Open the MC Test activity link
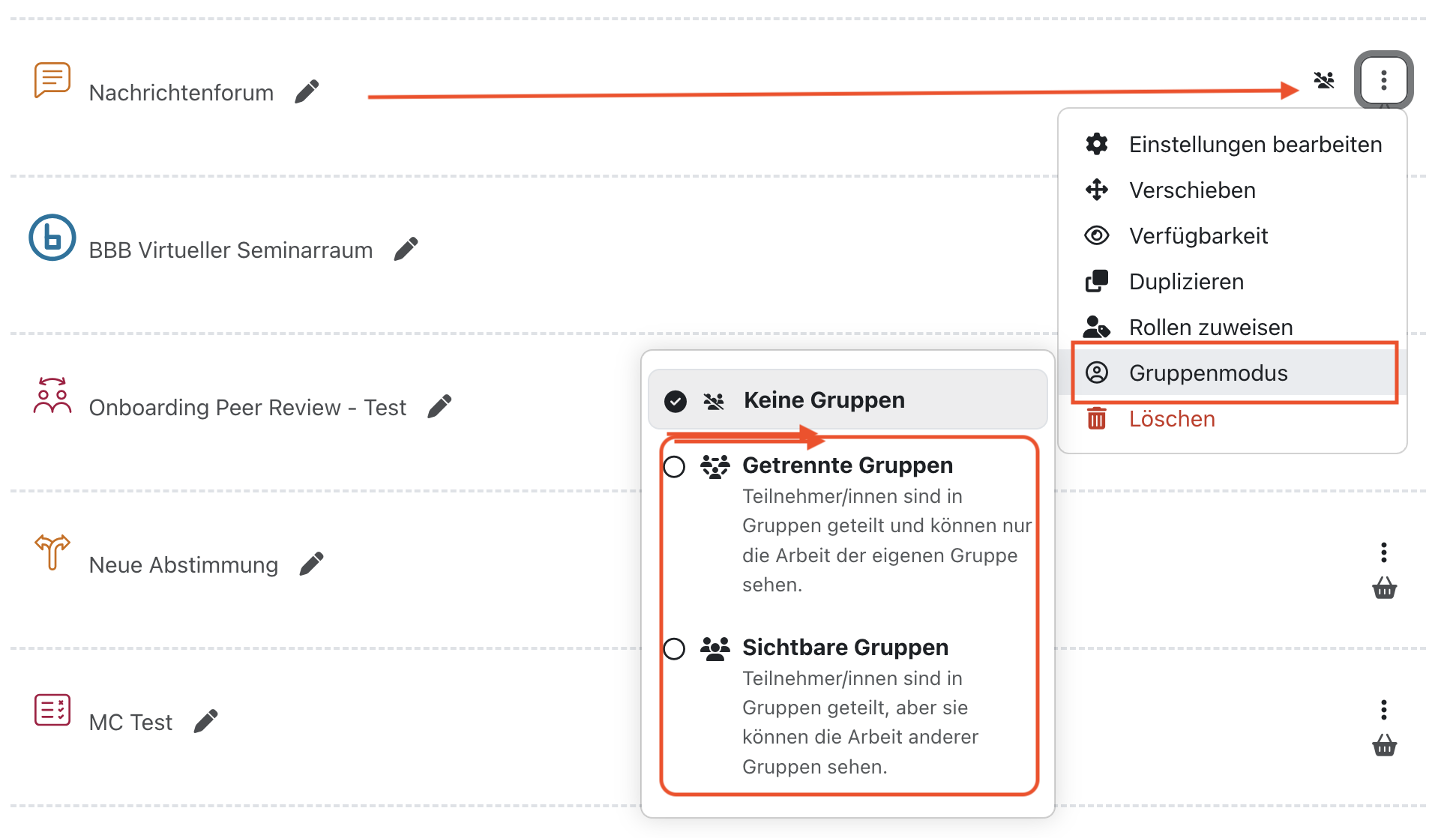Viewport: 1456px width, 838px height. coord(130,723)
